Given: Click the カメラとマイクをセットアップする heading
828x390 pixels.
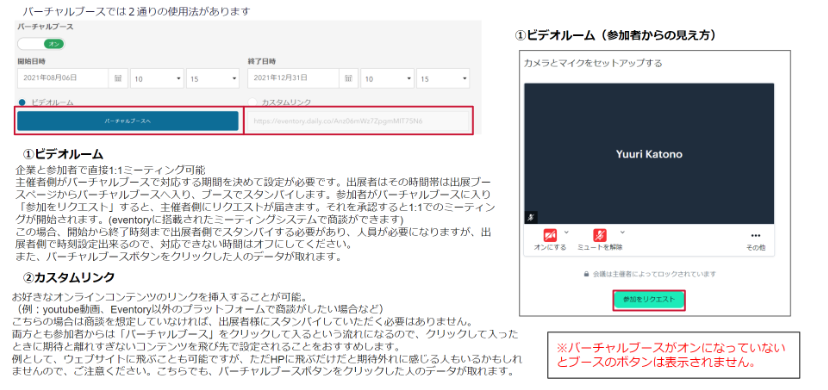Looking at the screenshot, I should click(x=593, y=63).
